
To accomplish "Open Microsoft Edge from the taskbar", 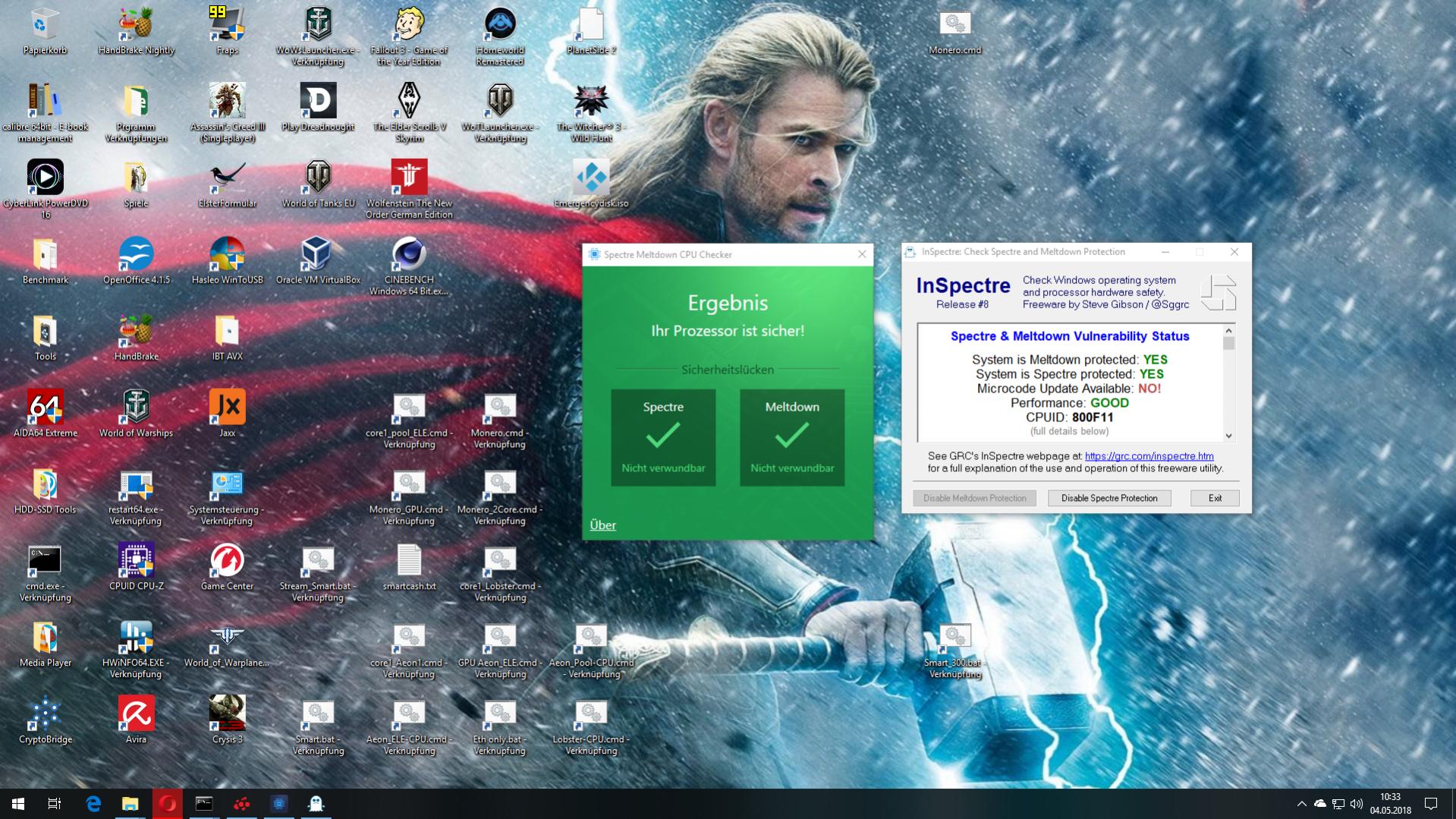I will click(x=93, y=803).
